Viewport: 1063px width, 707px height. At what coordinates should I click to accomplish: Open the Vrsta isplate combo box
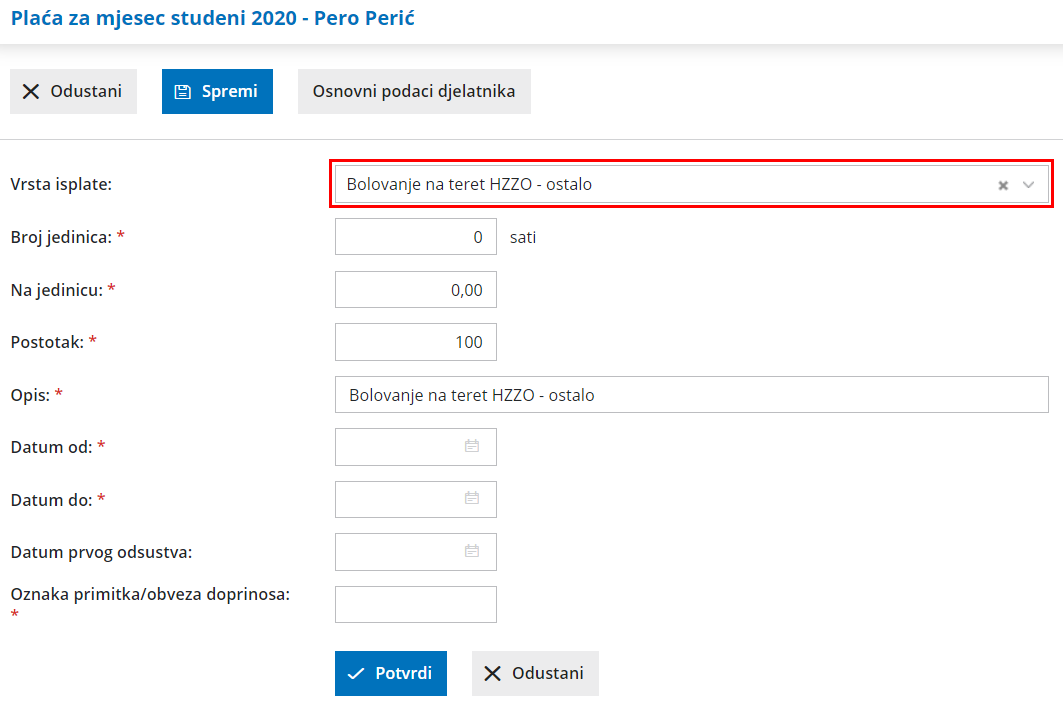(x=660, y=184)
